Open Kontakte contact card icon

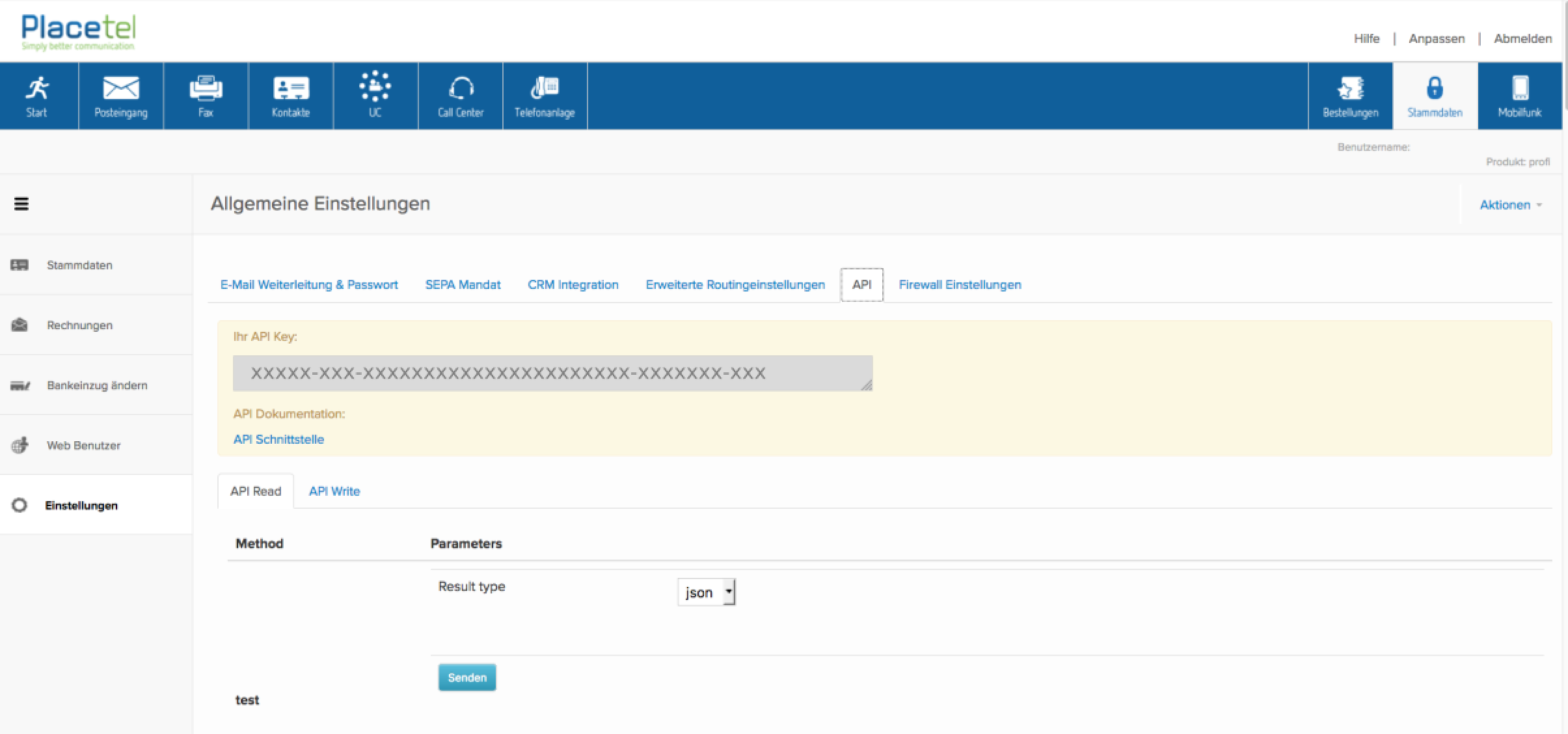[x=290, y=88]
